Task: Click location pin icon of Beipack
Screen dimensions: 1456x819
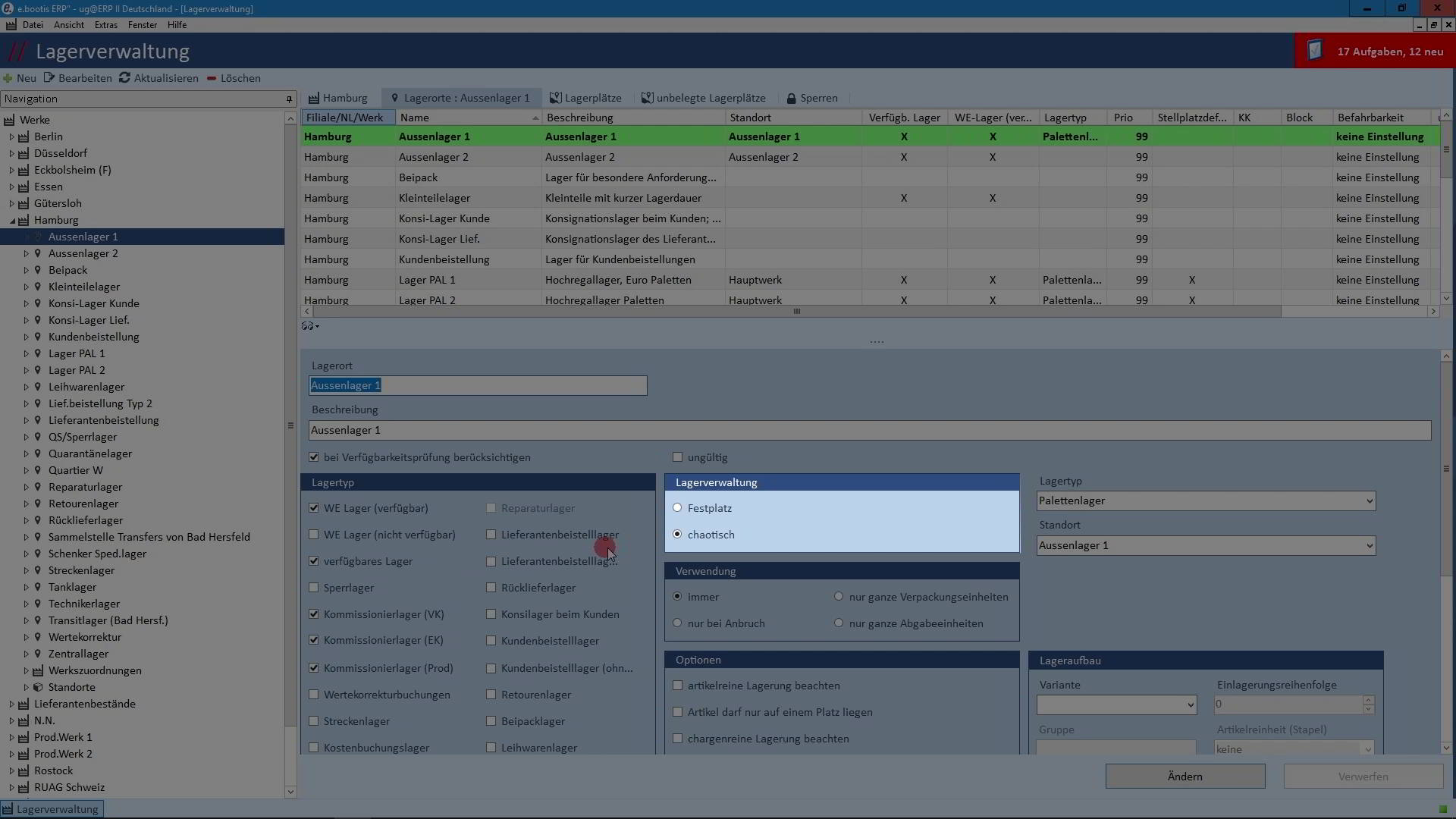Action: (38, 270)
